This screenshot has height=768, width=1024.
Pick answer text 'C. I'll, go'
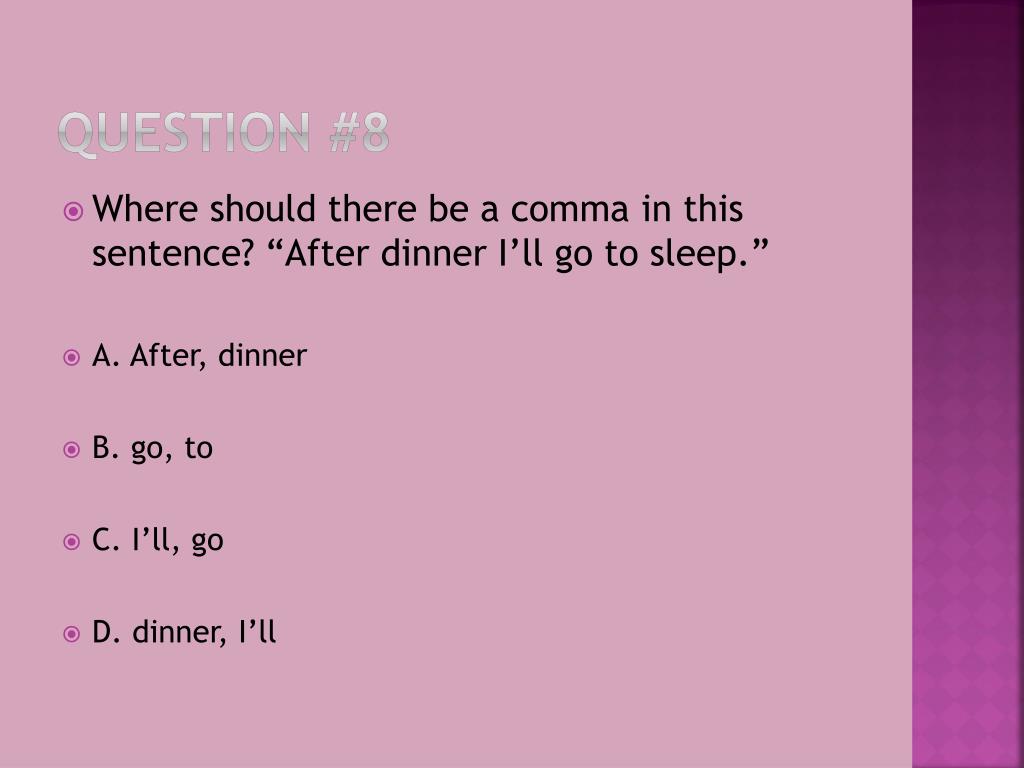point(158,541)
